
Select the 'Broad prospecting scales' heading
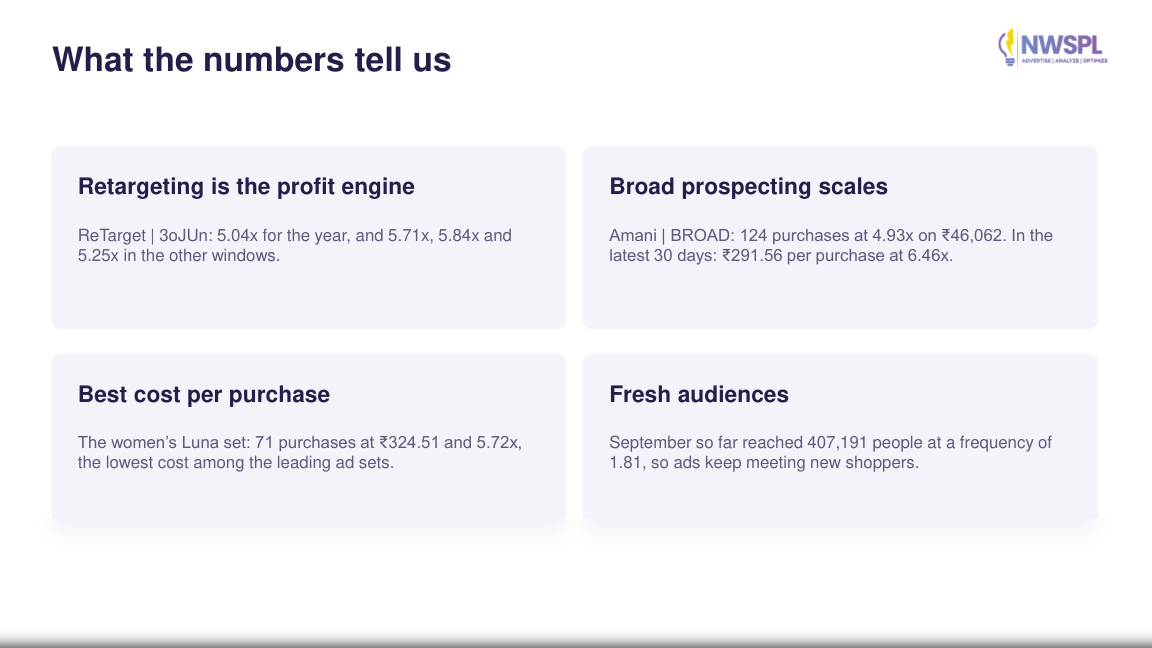[x=748, y=187]
